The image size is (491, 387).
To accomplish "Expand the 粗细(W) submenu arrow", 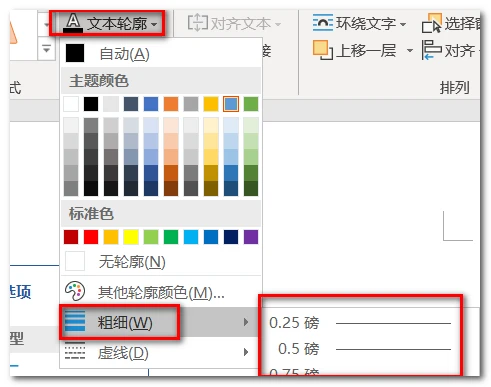I will (246, 322).
